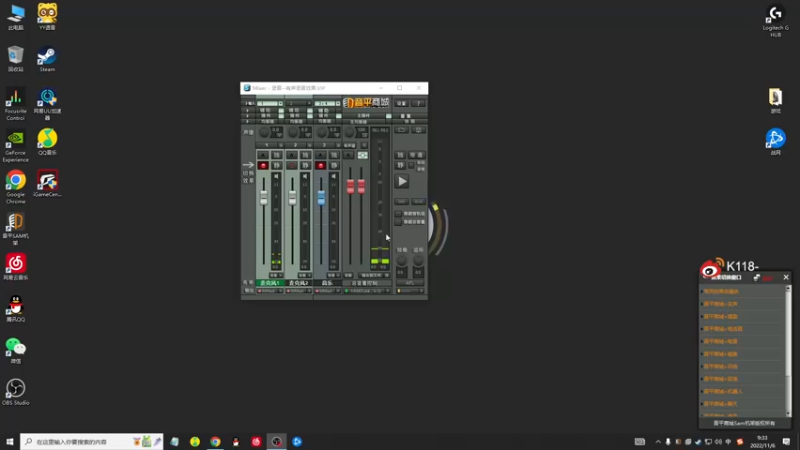This screenshot has height=450, width=800.
Task: Open Focusrite Control desktop icon
Action: point(15,104)
